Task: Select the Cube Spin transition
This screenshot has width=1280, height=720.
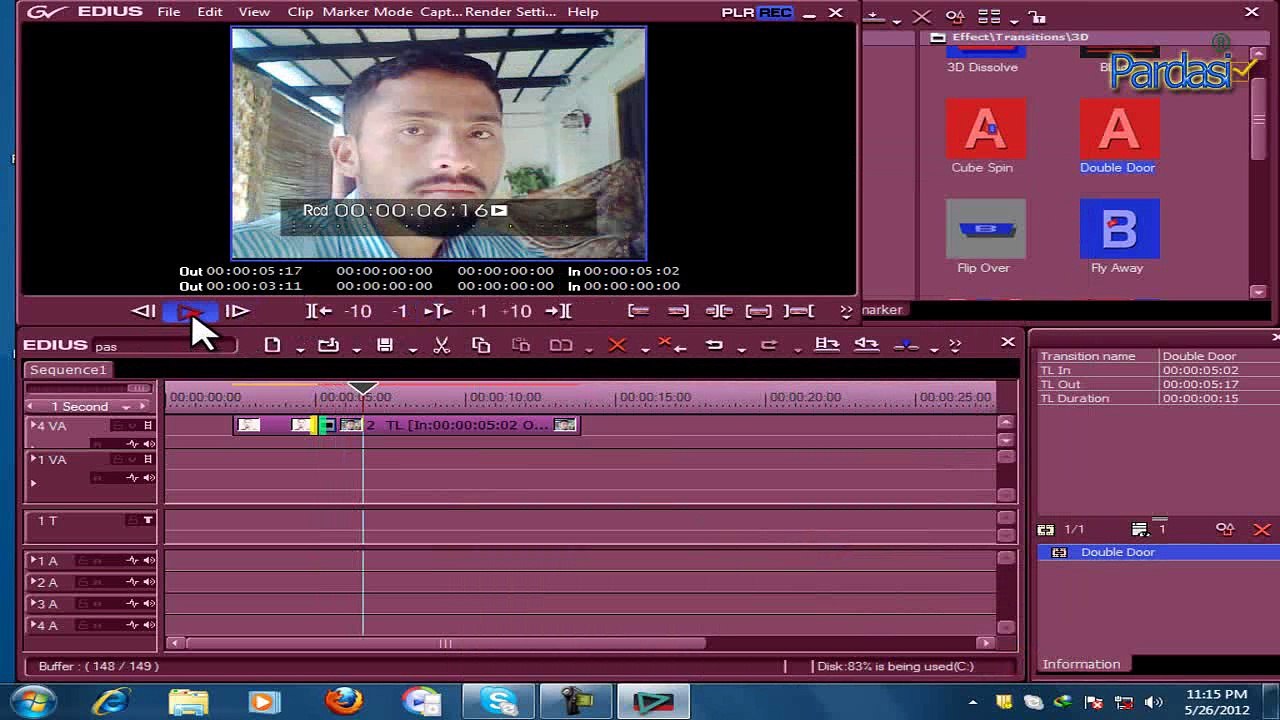Action: pyautogui.click(x=985, y=136)
